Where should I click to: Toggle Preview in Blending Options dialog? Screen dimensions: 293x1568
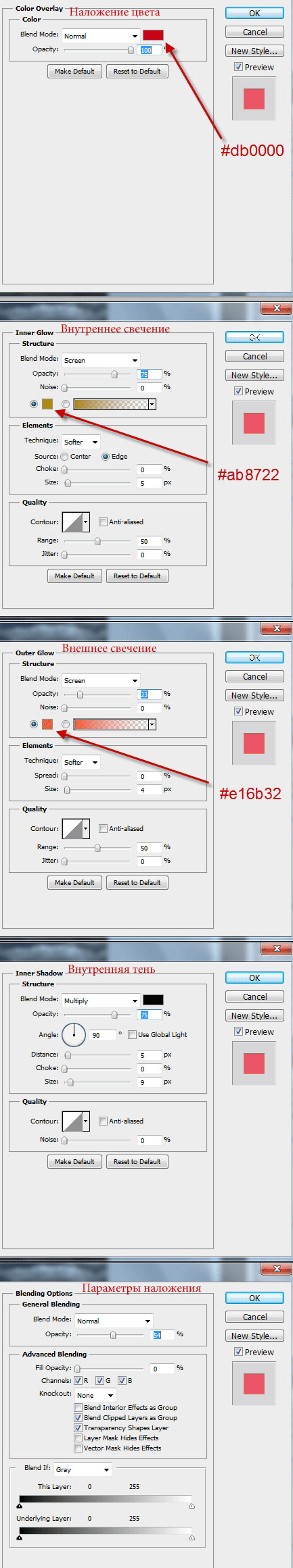coord(238,1352)
